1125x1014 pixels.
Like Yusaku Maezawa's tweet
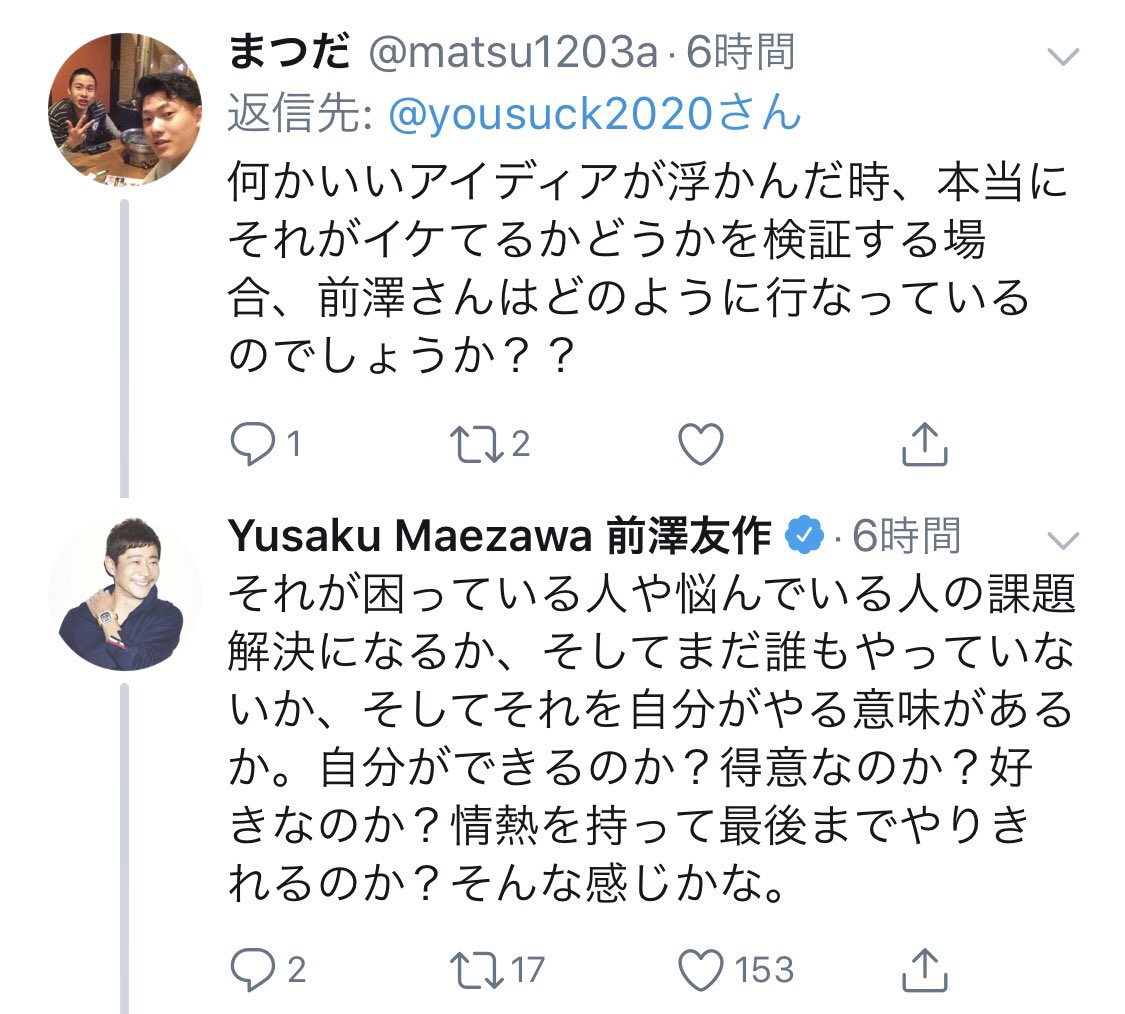pyautogui.click(x=700, y=968)
